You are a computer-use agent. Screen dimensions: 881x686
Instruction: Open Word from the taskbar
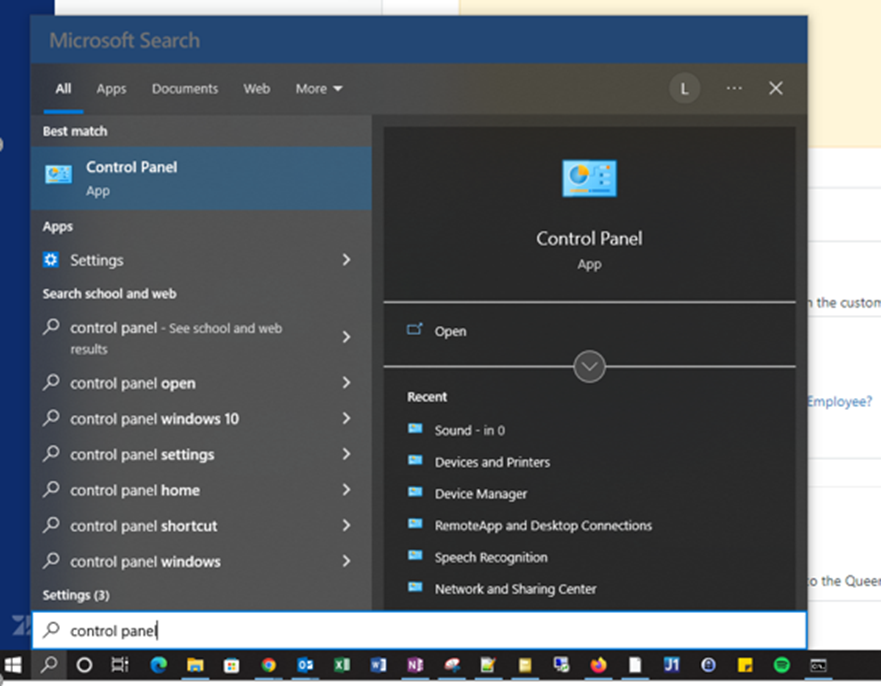[x=378, y=665]
